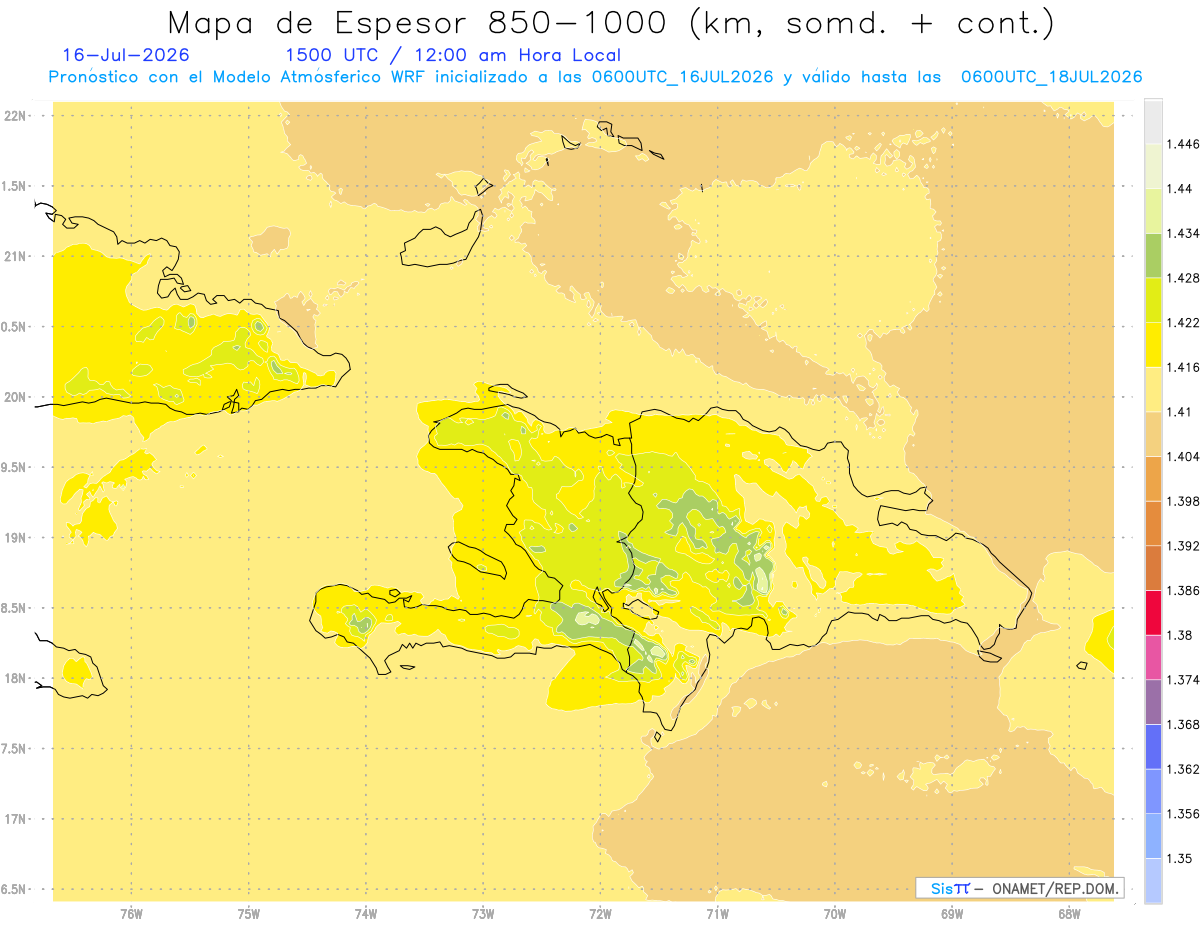
Task: Click the '69W' longitude label
Action: click(952, 914)
